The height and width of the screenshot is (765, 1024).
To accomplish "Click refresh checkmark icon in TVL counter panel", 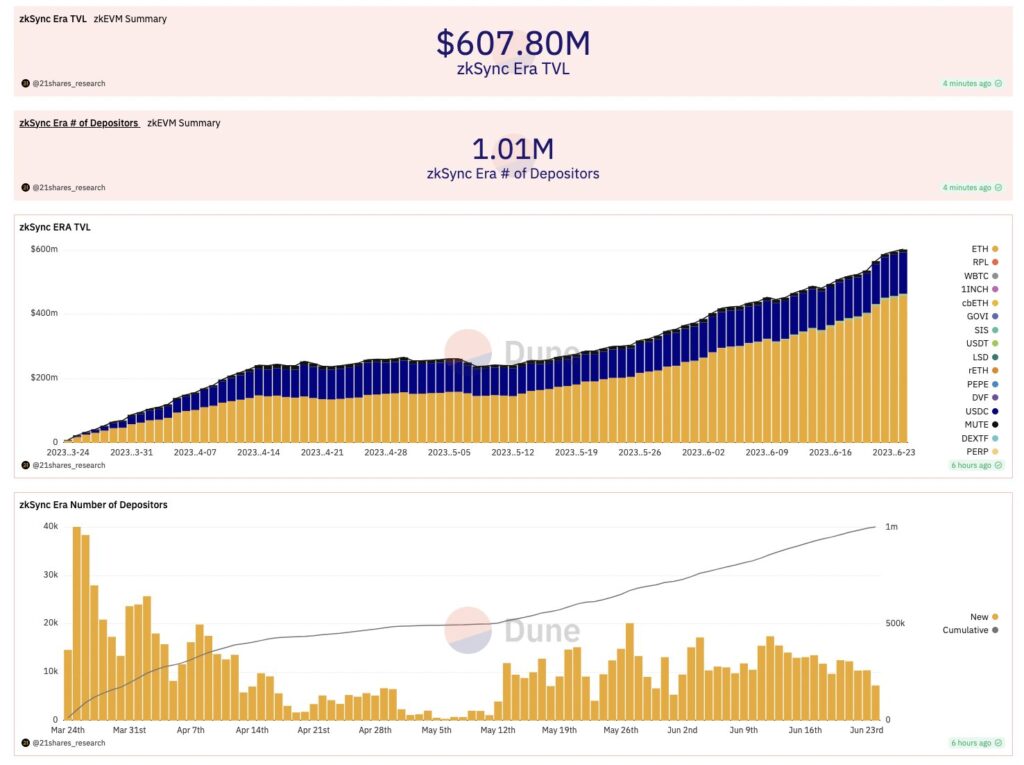I will pos(998,83).
